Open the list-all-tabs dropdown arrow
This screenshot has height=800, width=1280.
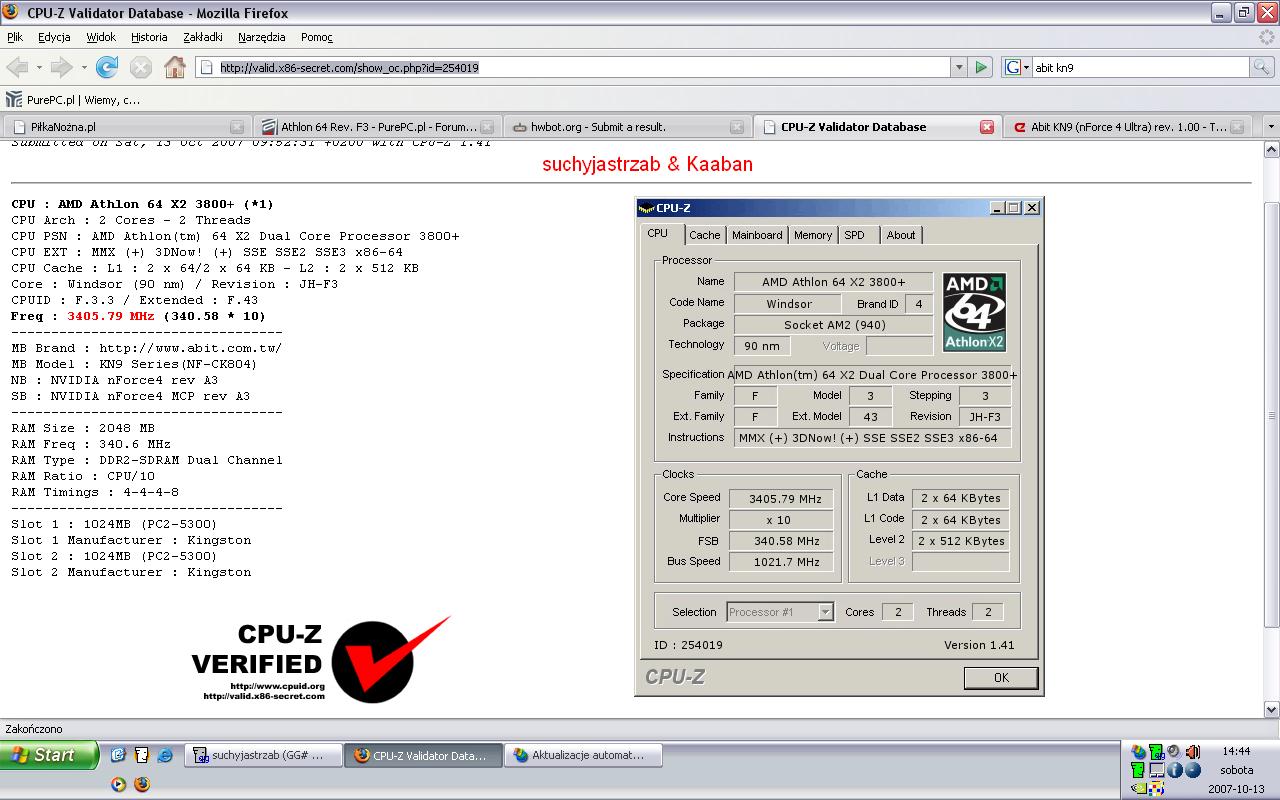1271,127
